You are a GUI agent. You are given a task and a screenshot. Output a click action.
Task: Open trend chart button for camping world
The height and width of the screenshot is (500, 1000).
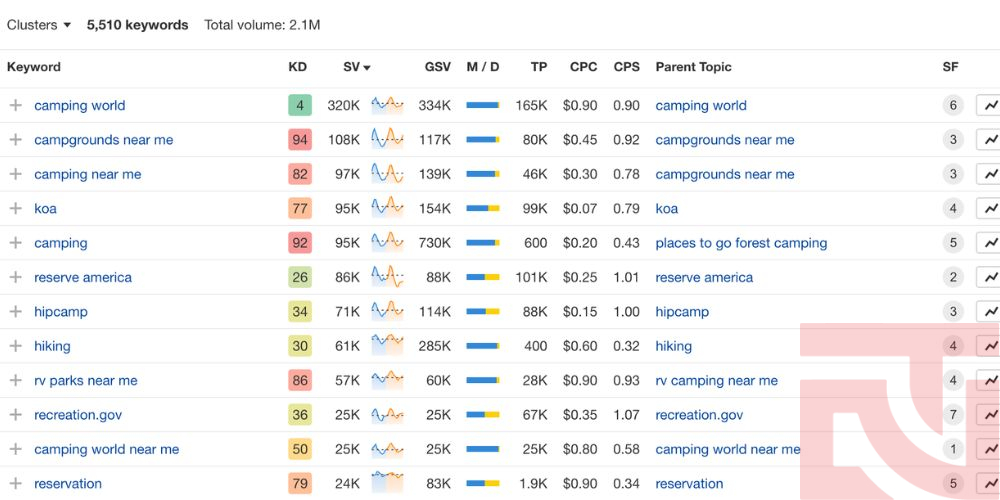coord(989,105)
